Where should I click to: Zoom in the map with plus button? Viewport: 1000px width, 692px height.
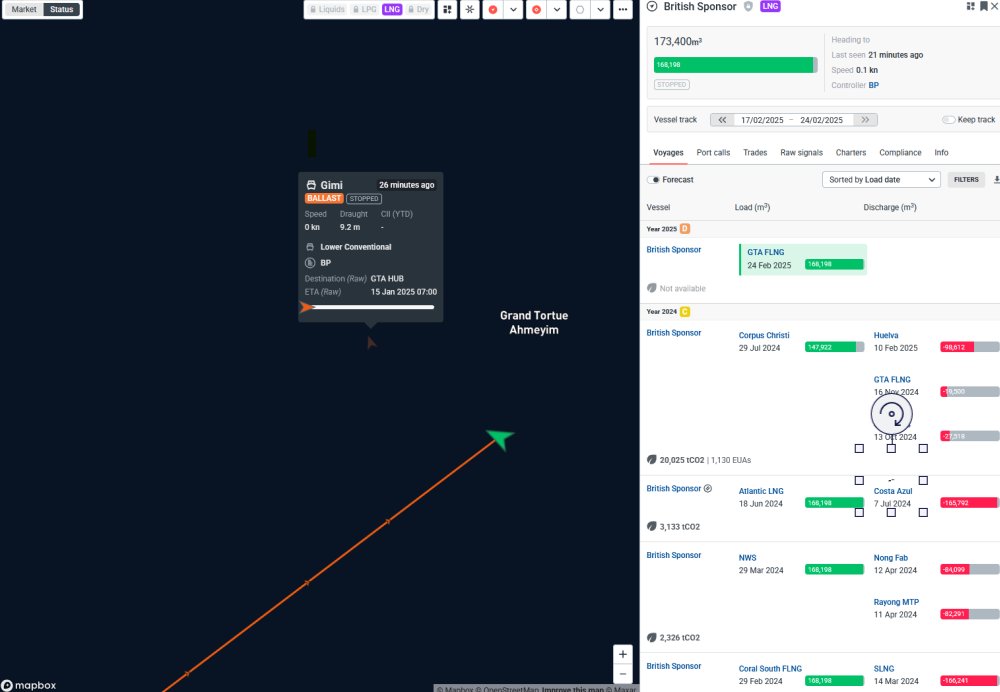[x=622, y=654]
